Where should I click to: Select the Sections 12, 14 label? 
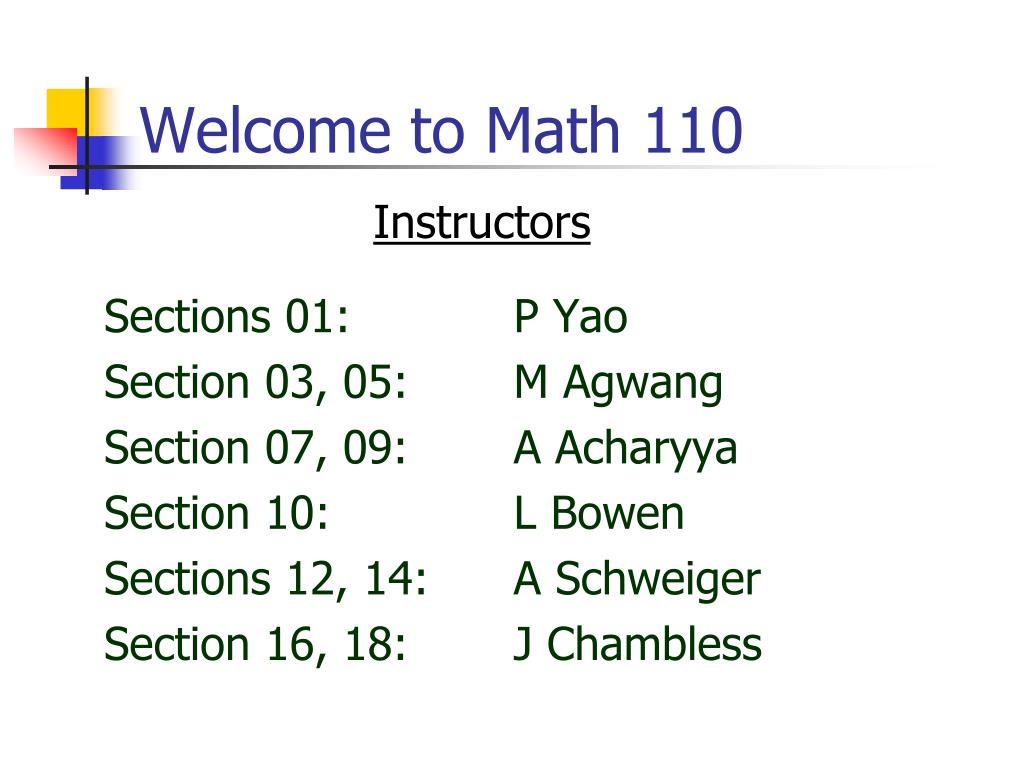pos(265,579)
